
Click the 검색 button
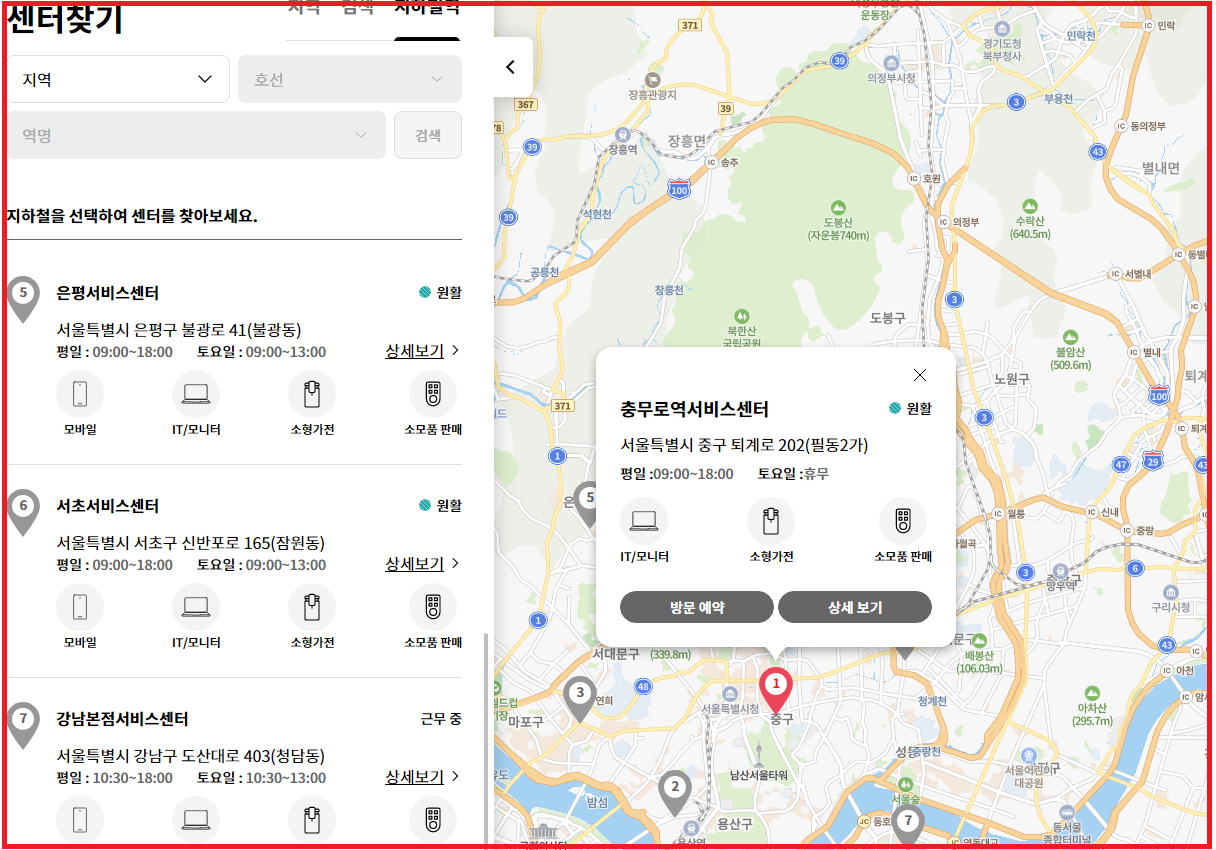click(428, 135)
